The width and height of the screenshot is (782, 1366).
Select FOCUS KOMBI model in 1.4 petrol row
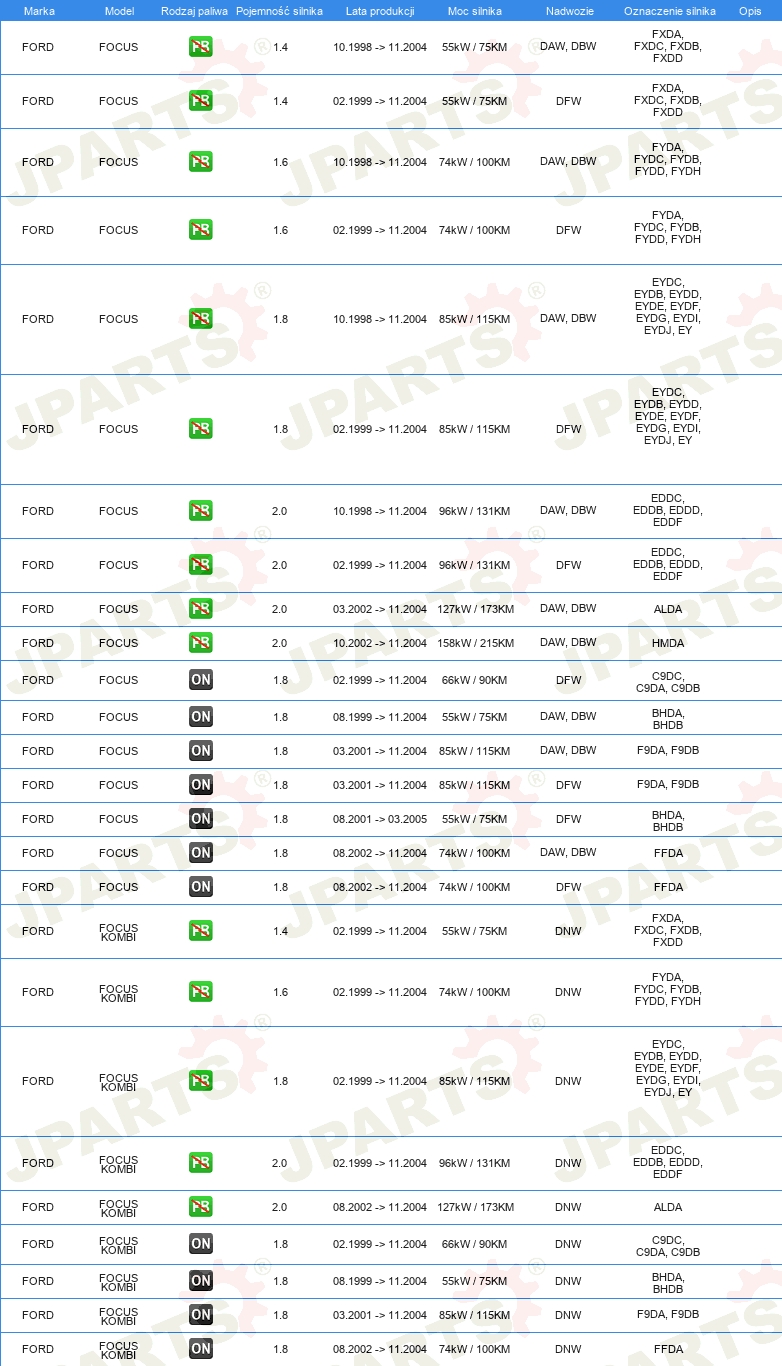pos(119,932)
